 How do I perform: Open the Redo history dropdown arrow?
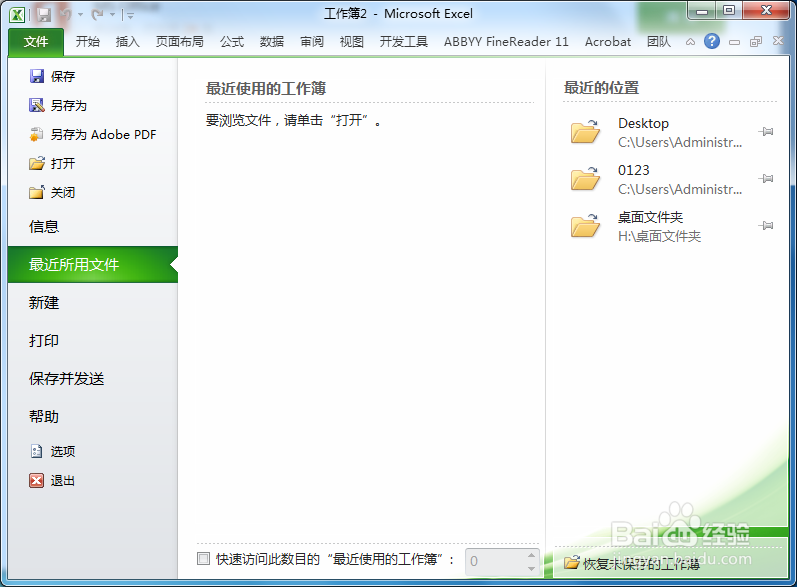click(x=112, y=15)
